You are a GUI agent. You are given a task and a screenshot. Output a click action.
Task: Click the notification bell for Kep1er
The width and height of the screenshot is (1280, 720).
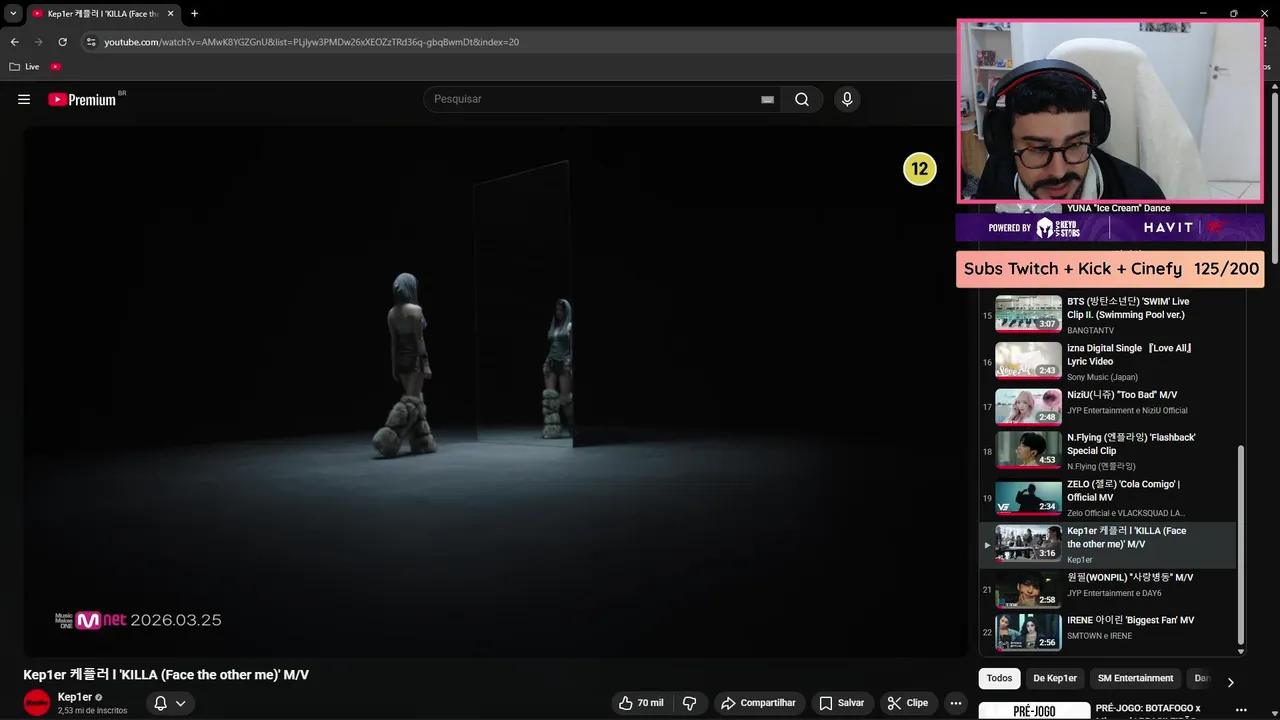point(160,703)
